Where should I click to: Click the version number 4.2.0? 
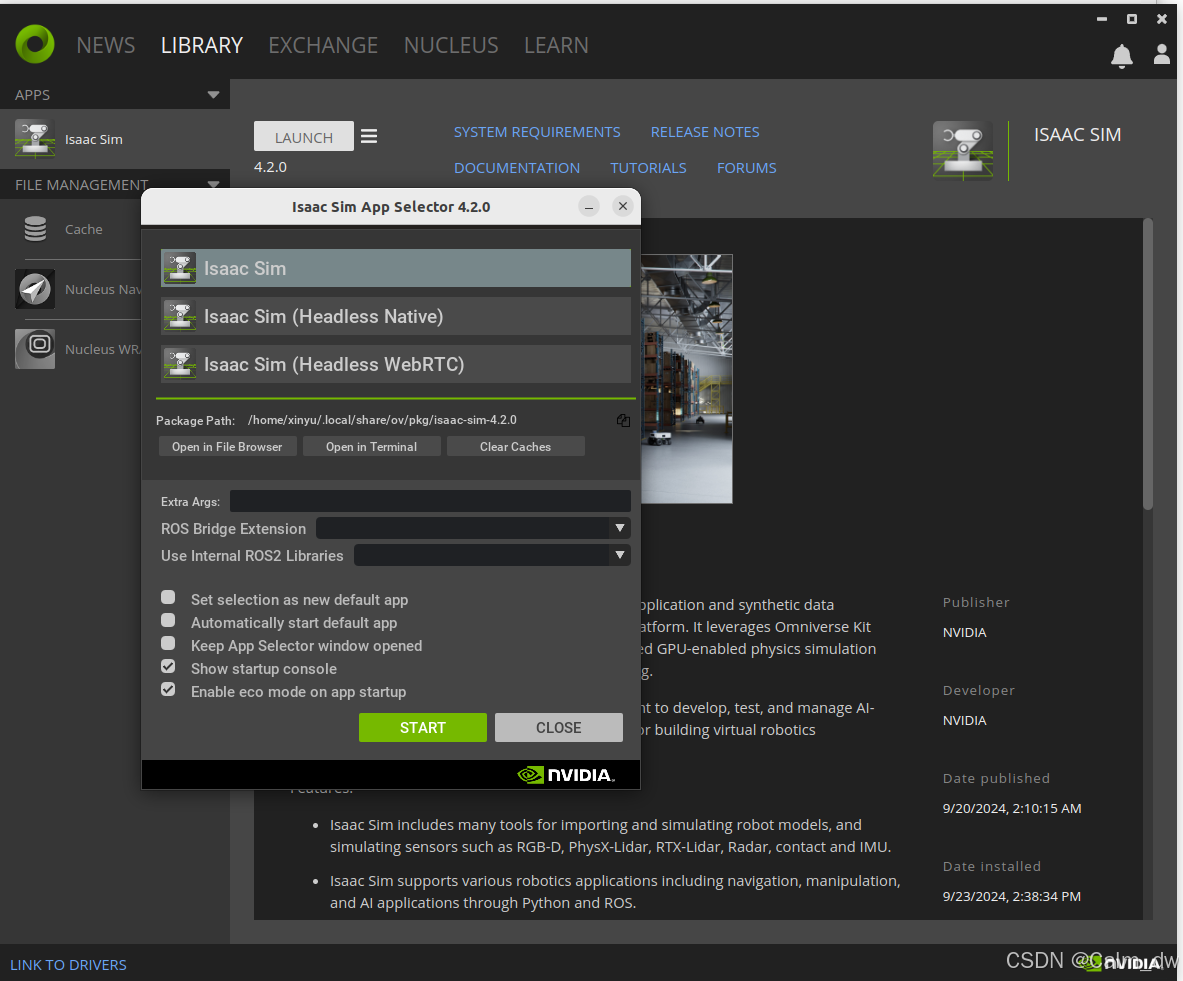[270, 167]
